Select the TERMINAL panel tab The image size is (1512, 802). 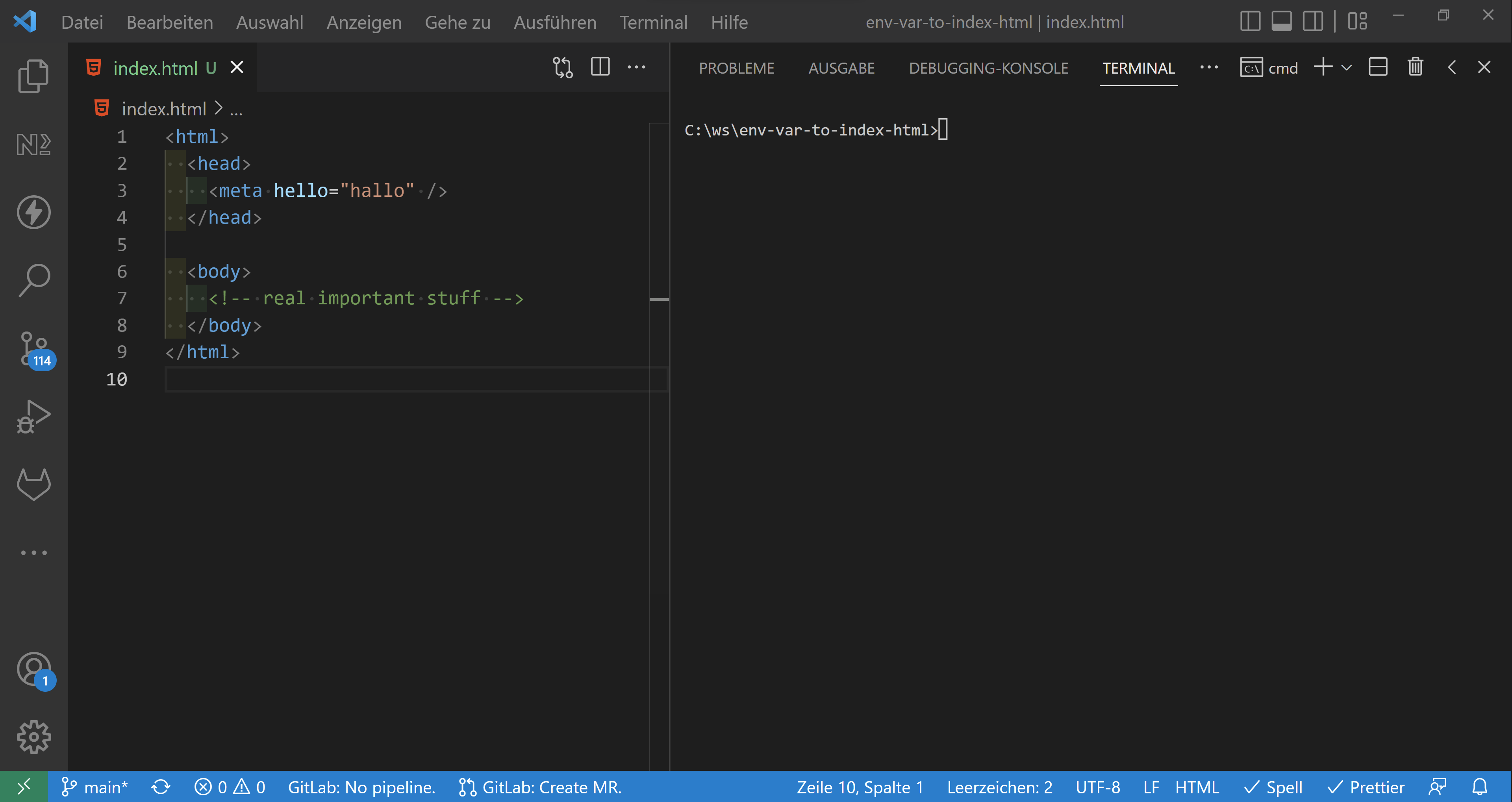coord(1139,68)
